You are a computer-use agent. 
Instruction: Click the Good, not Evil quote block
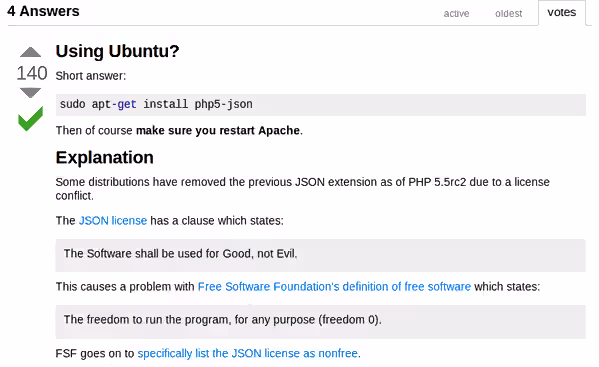[321, 255]
